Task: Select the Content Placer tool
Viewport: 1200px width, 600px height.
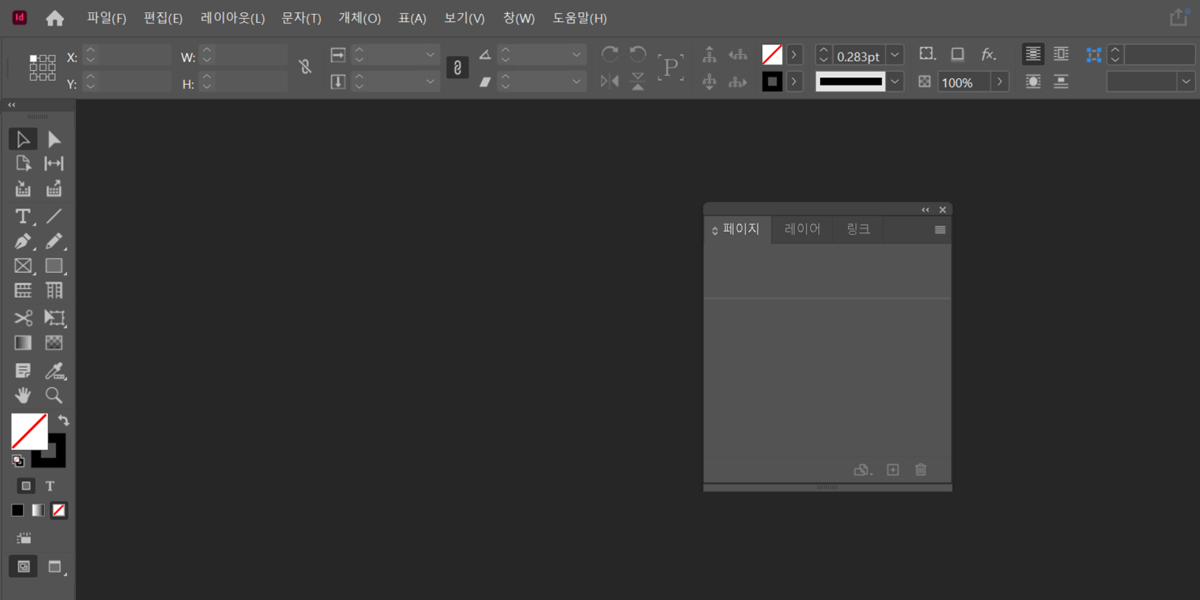Action: point(55,189)
